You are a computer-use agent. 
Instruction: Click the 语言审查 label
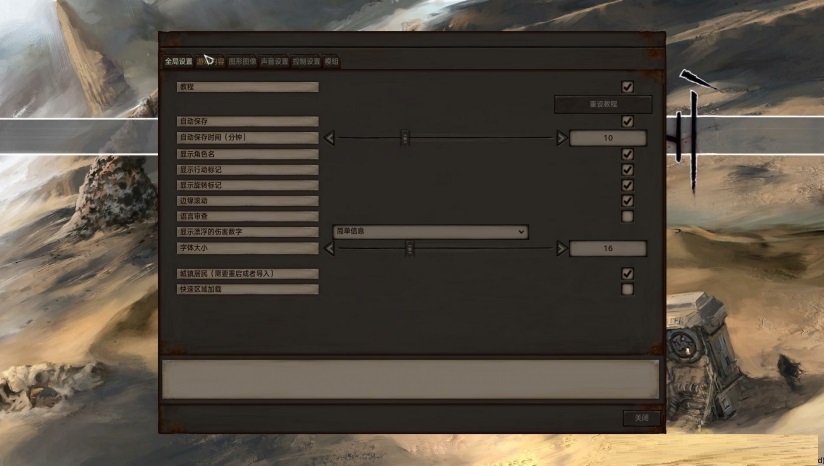[248, 216]
